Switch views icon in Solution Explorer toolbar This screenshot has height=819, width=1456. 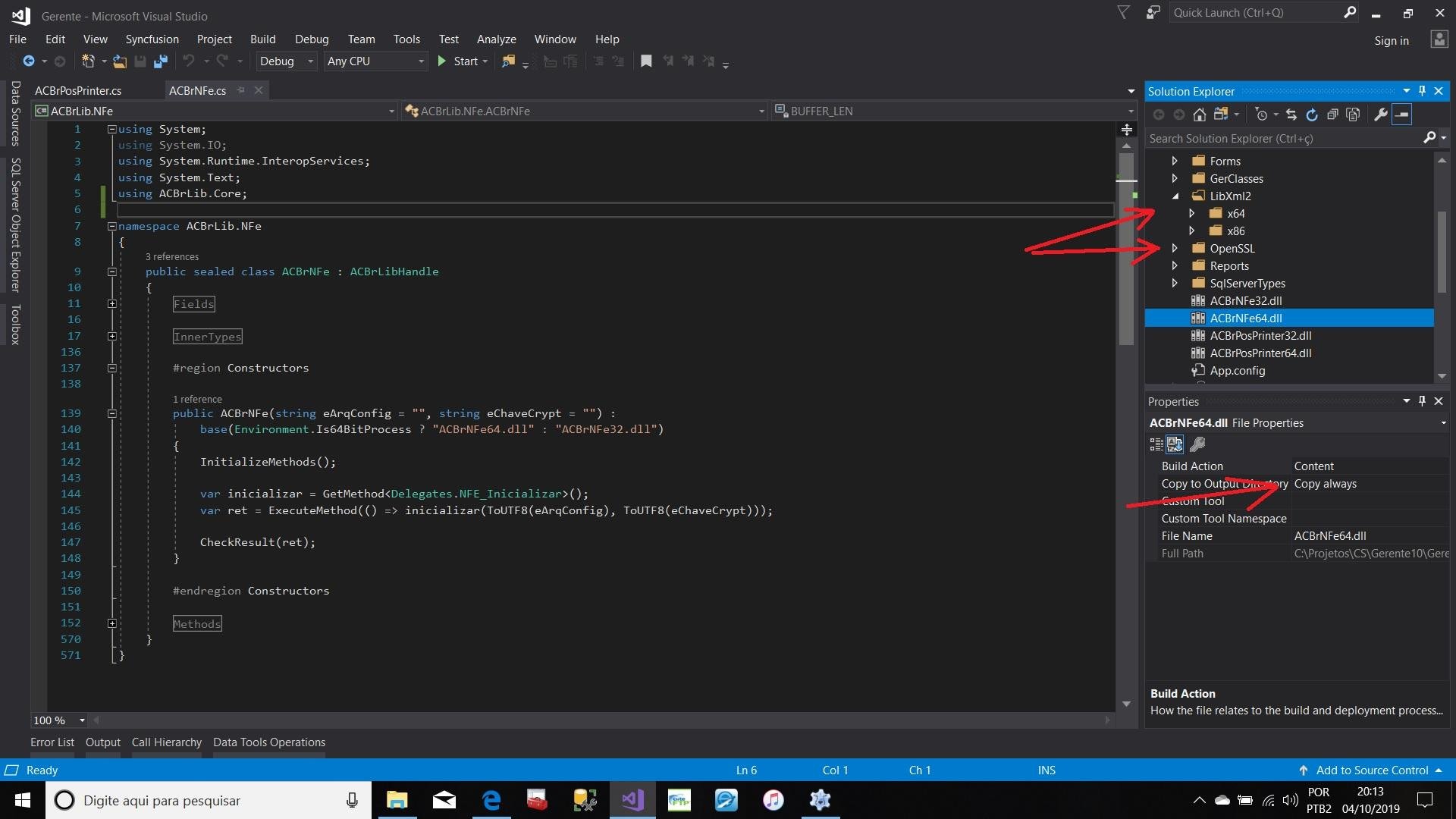pyautogui.click(x=1221, y=115)
